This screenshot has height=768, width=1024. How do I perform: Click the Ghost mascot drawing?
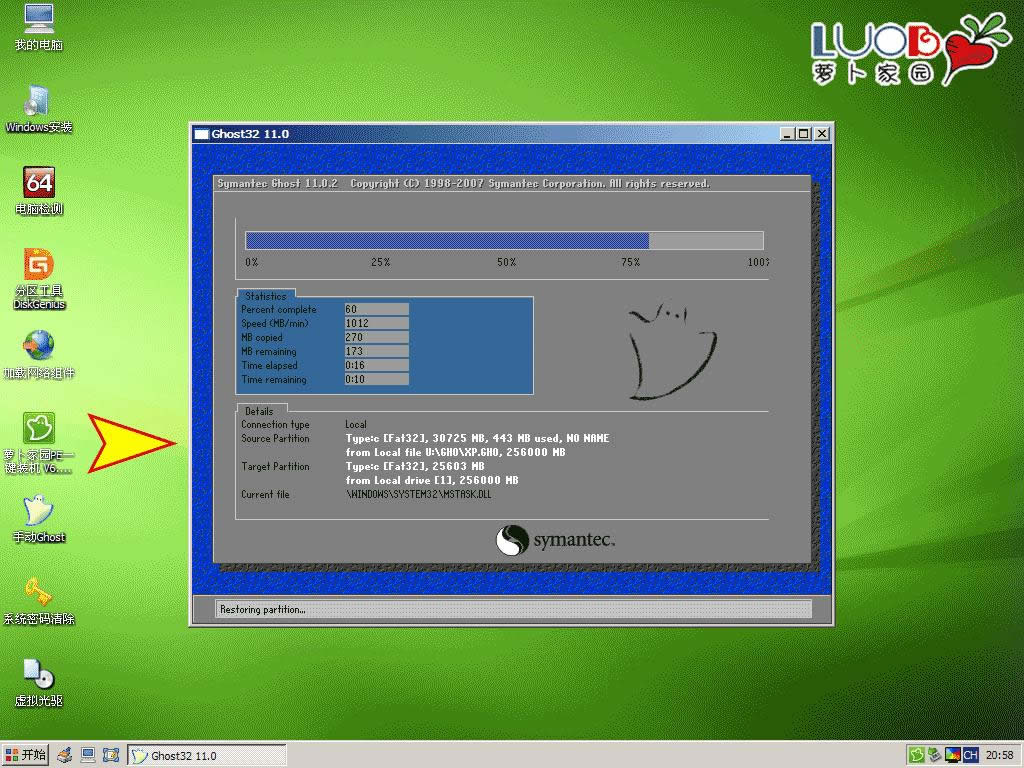[x=673, y=350]
